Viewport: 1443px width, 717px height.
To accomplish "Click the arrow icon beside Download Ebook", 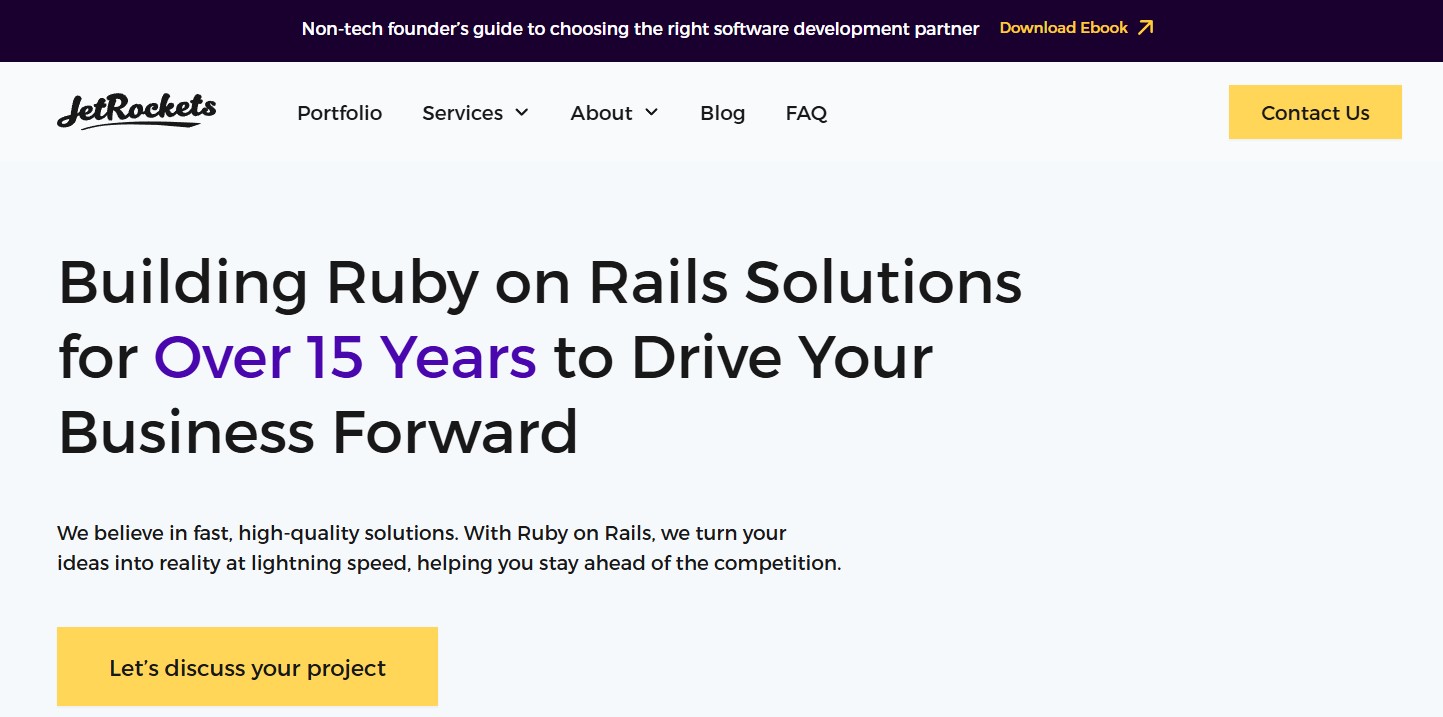I will 1146,28.
